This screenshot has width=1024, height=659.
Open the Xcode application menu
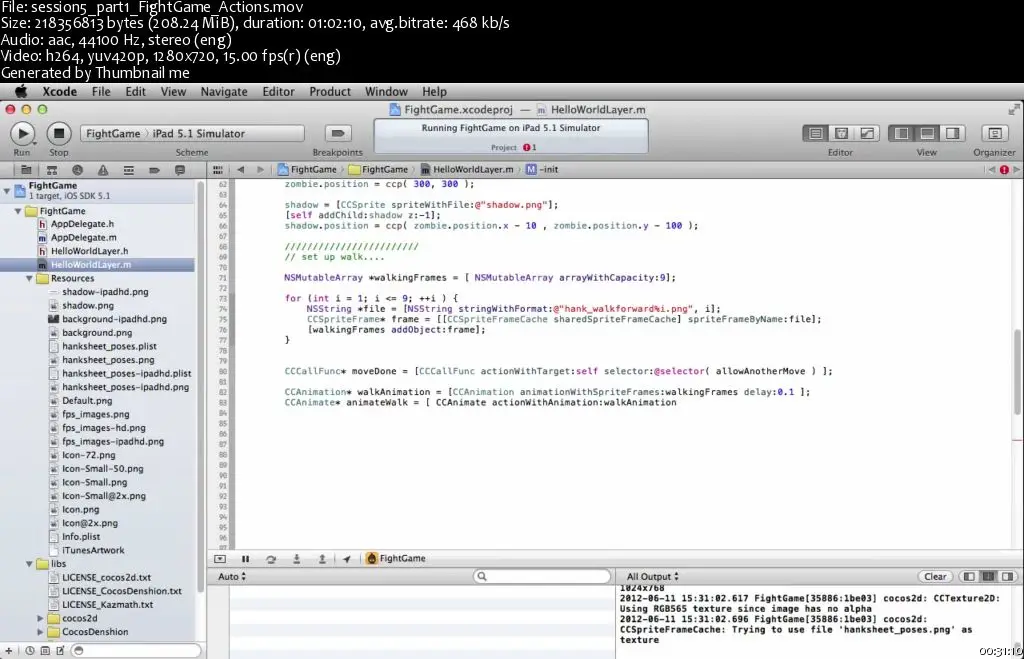pos(59,91)
